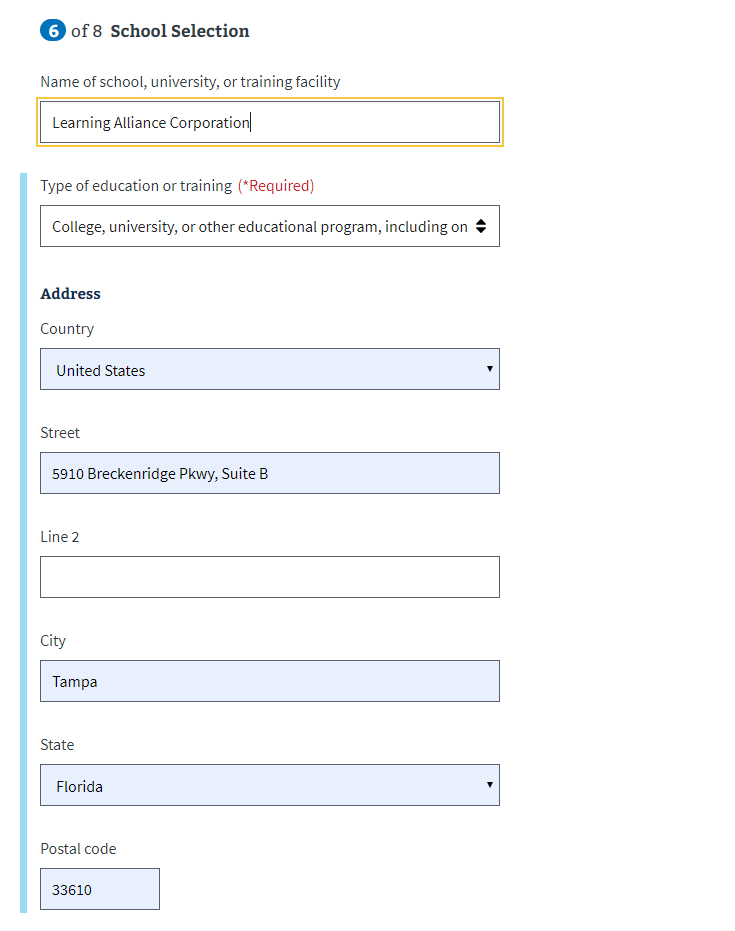Open the United States country dropdown

pyautogui.click(x=270, y=369)
